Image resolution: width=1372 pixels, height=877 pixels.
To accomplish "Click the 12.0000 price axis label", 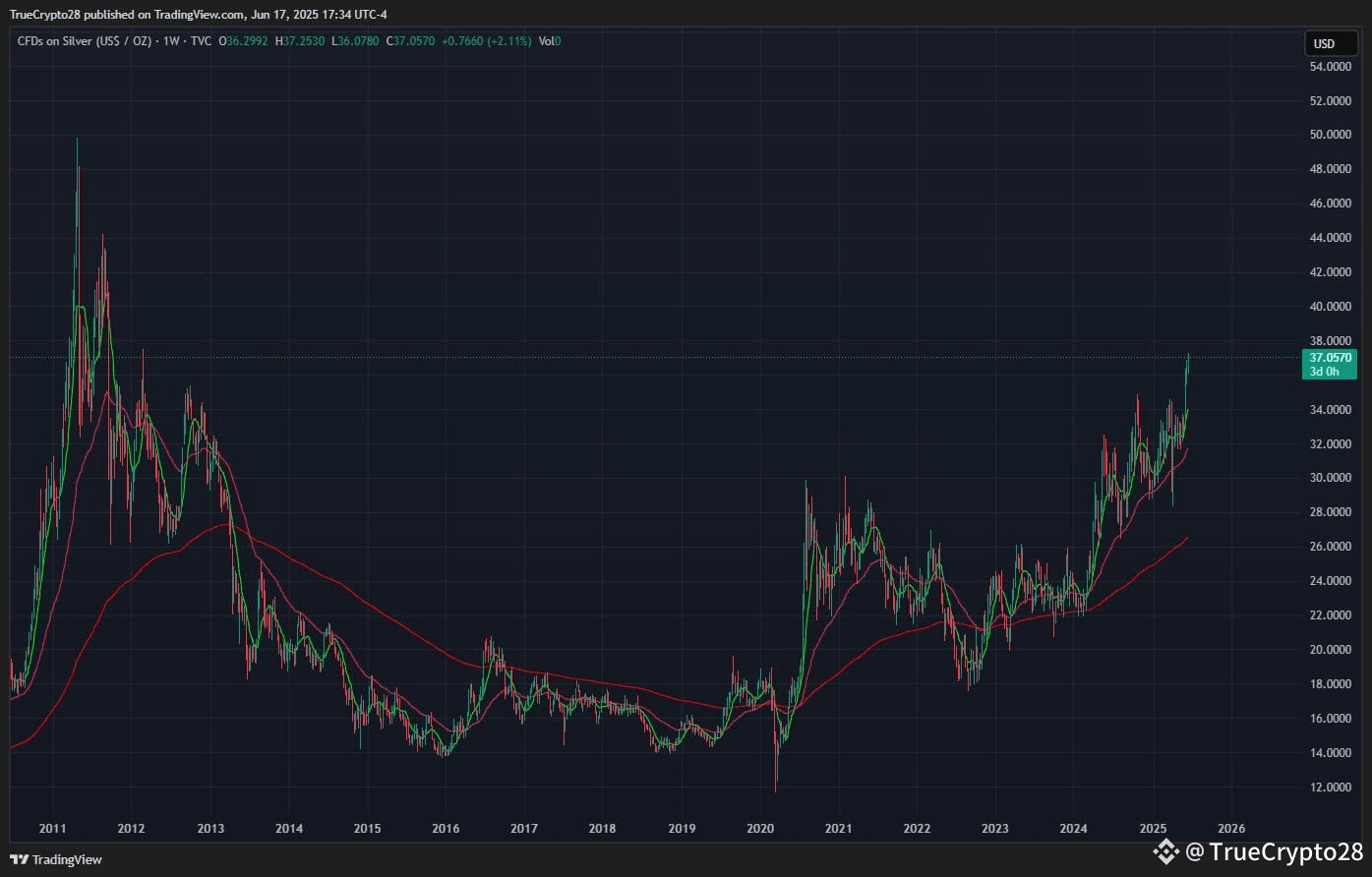I will tap(1329, 788).
